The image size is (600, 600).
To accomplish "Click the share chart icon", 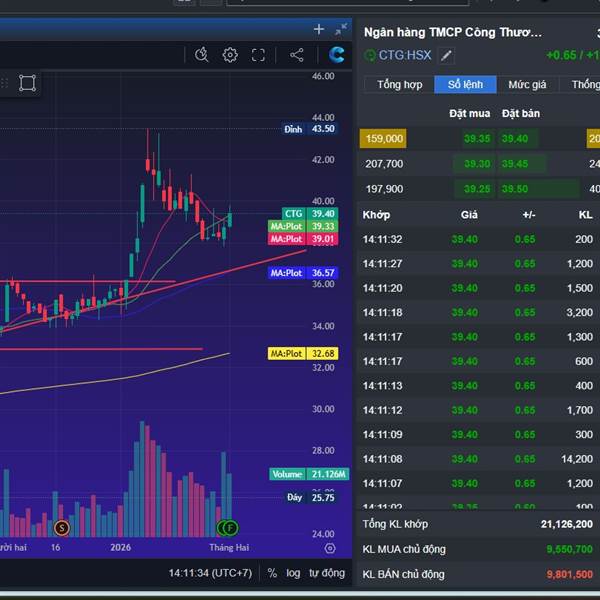I will tap(296, 55).
